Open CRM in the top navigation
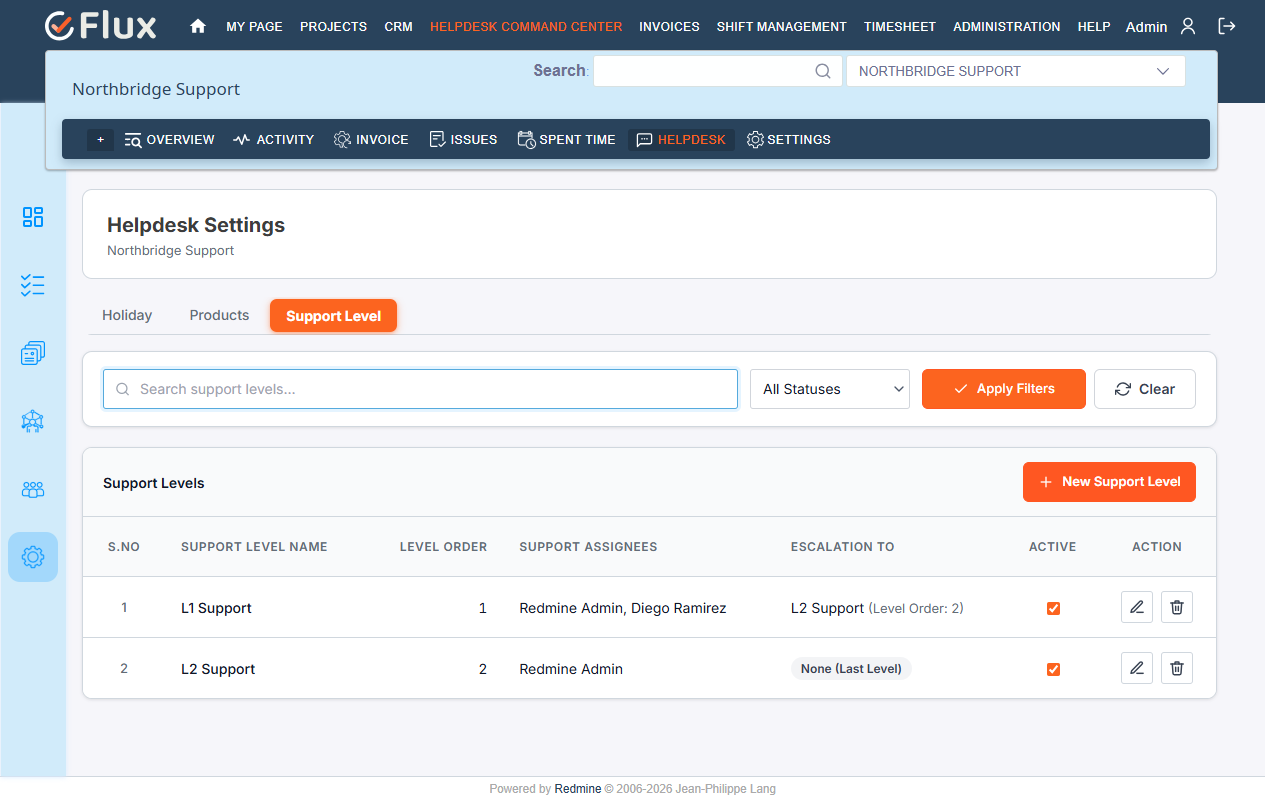This screenshot has height=800, width=1265. coord(398,27)
